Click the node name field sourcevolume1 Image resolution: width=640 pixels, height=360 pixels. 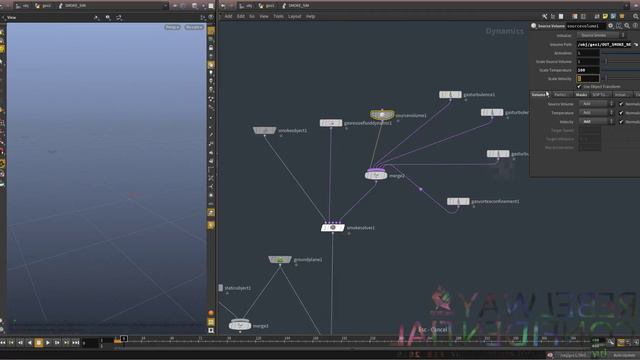(x=586, y=26)
